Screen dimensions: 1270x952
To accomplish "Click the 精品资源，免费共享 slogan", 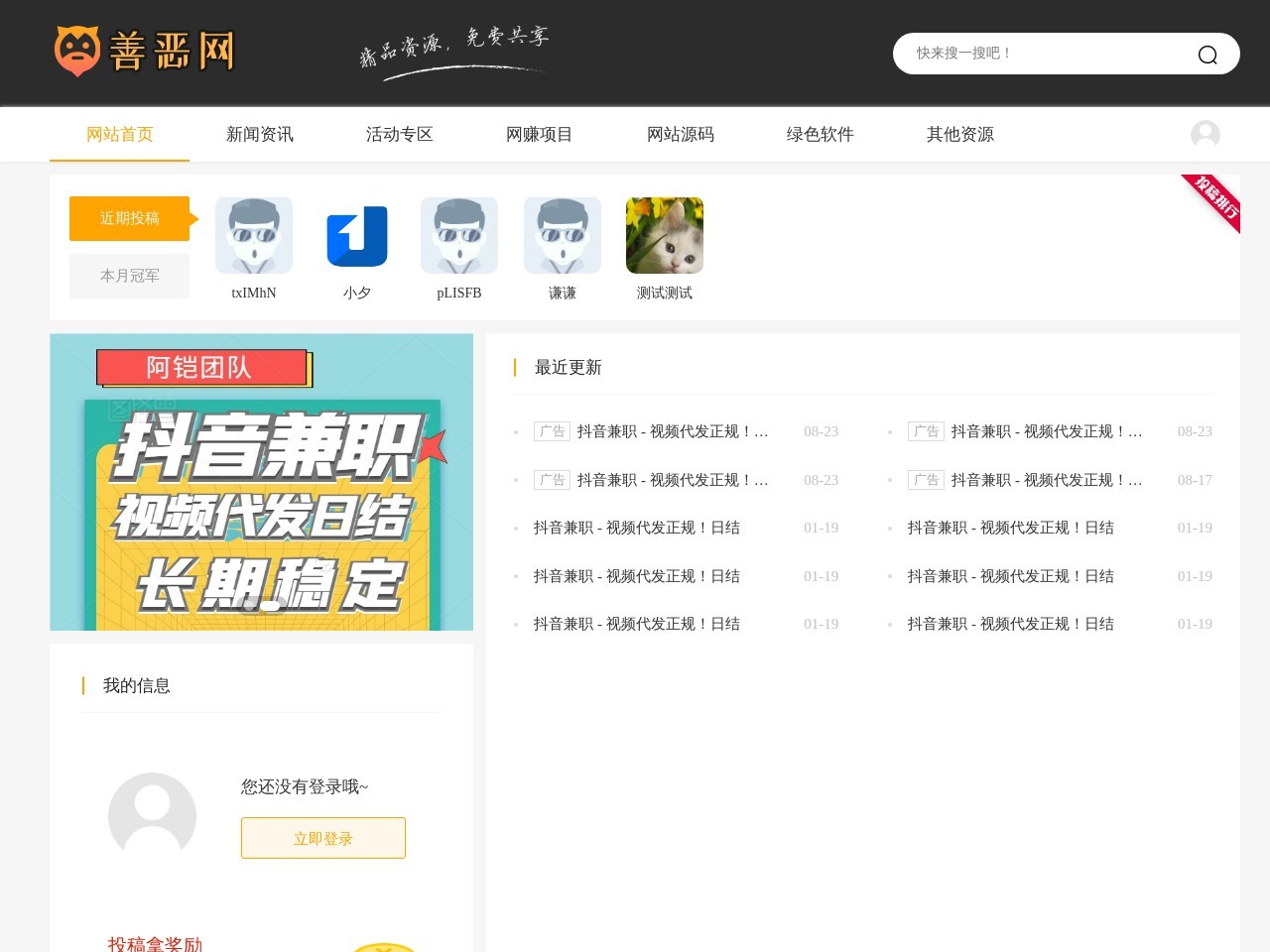I will click(x=454, y=52).
